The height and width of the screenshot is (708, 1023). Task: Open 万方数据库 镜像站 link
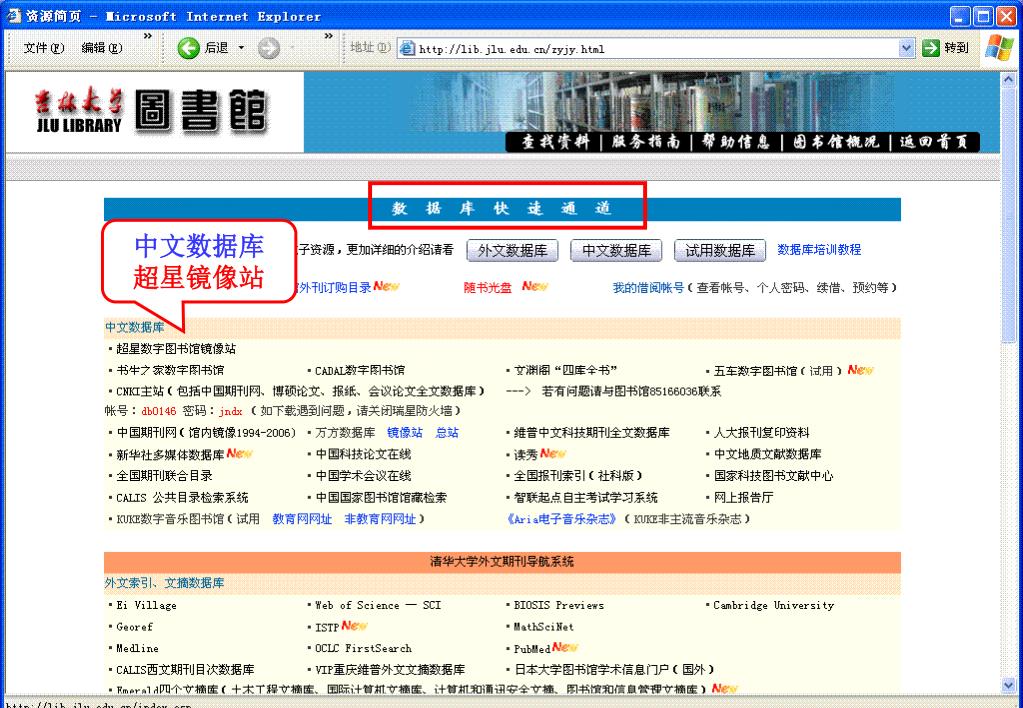(x=405, y=433)
